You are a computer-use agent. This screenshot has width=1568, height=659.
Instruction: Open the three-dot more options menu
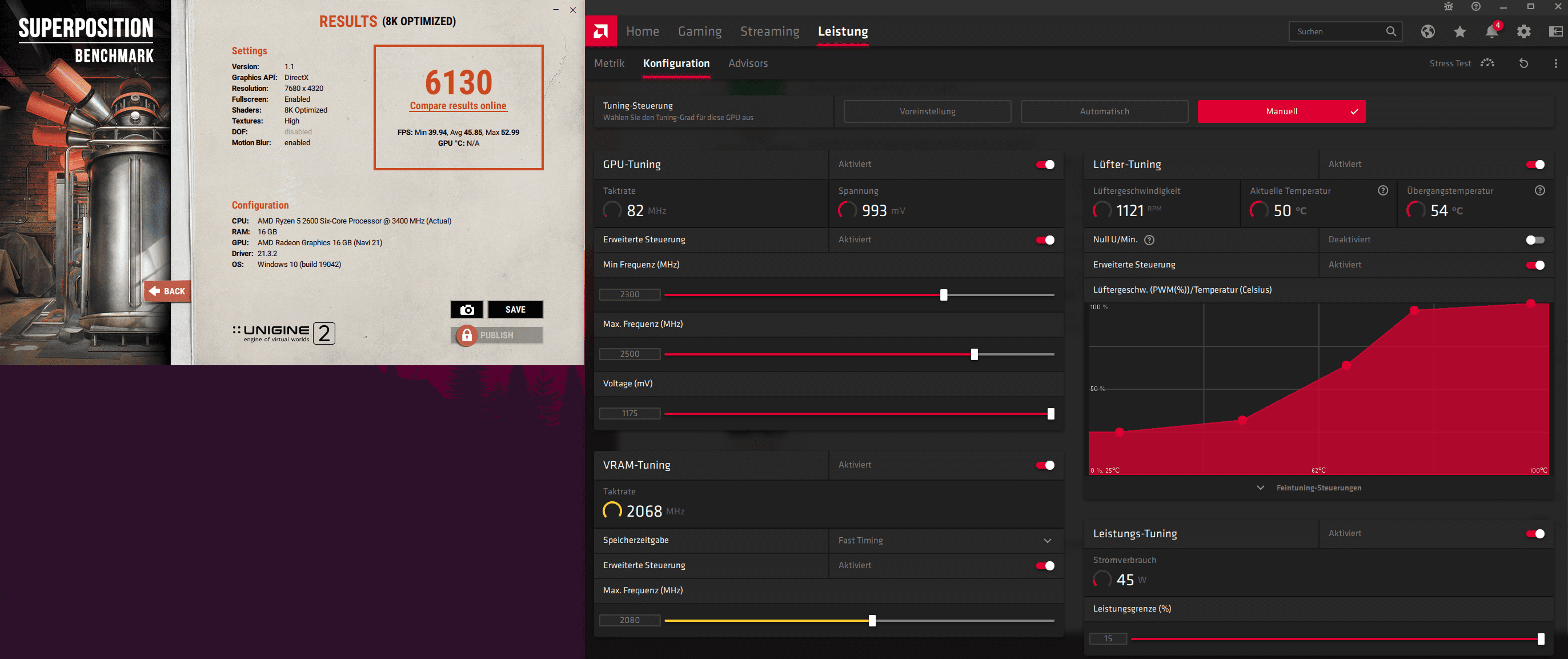click(x=1556, y=63)
